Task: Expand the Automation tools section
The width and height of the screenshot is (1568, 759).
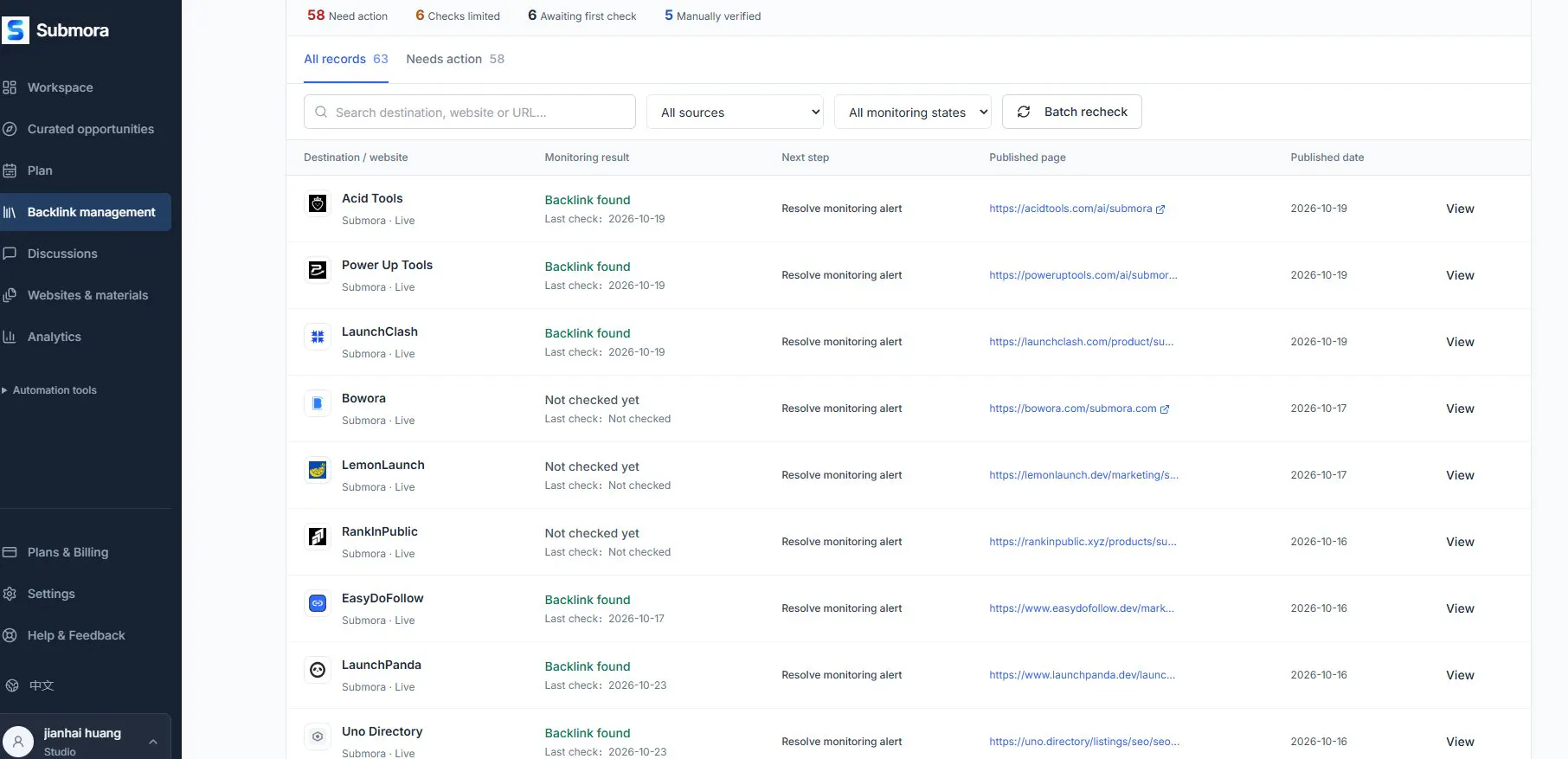Action: 49,390
